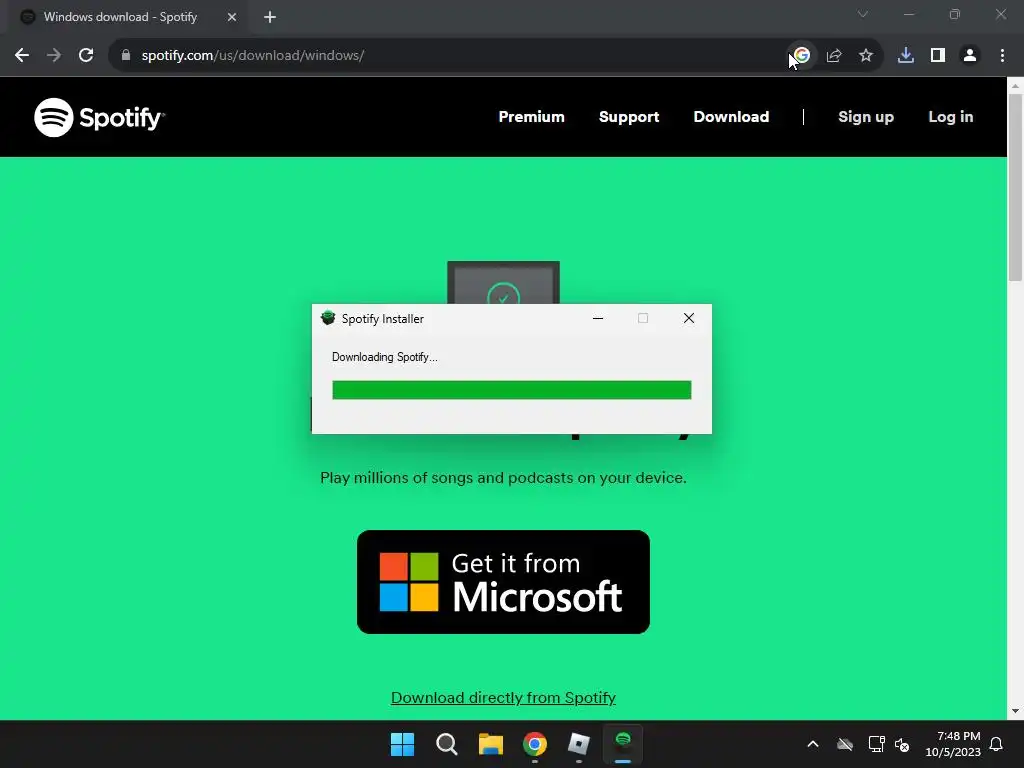Viewport: 1024px width, 768px height.
Task: Click the muted volume tray icon
Action: click(903, 744)
